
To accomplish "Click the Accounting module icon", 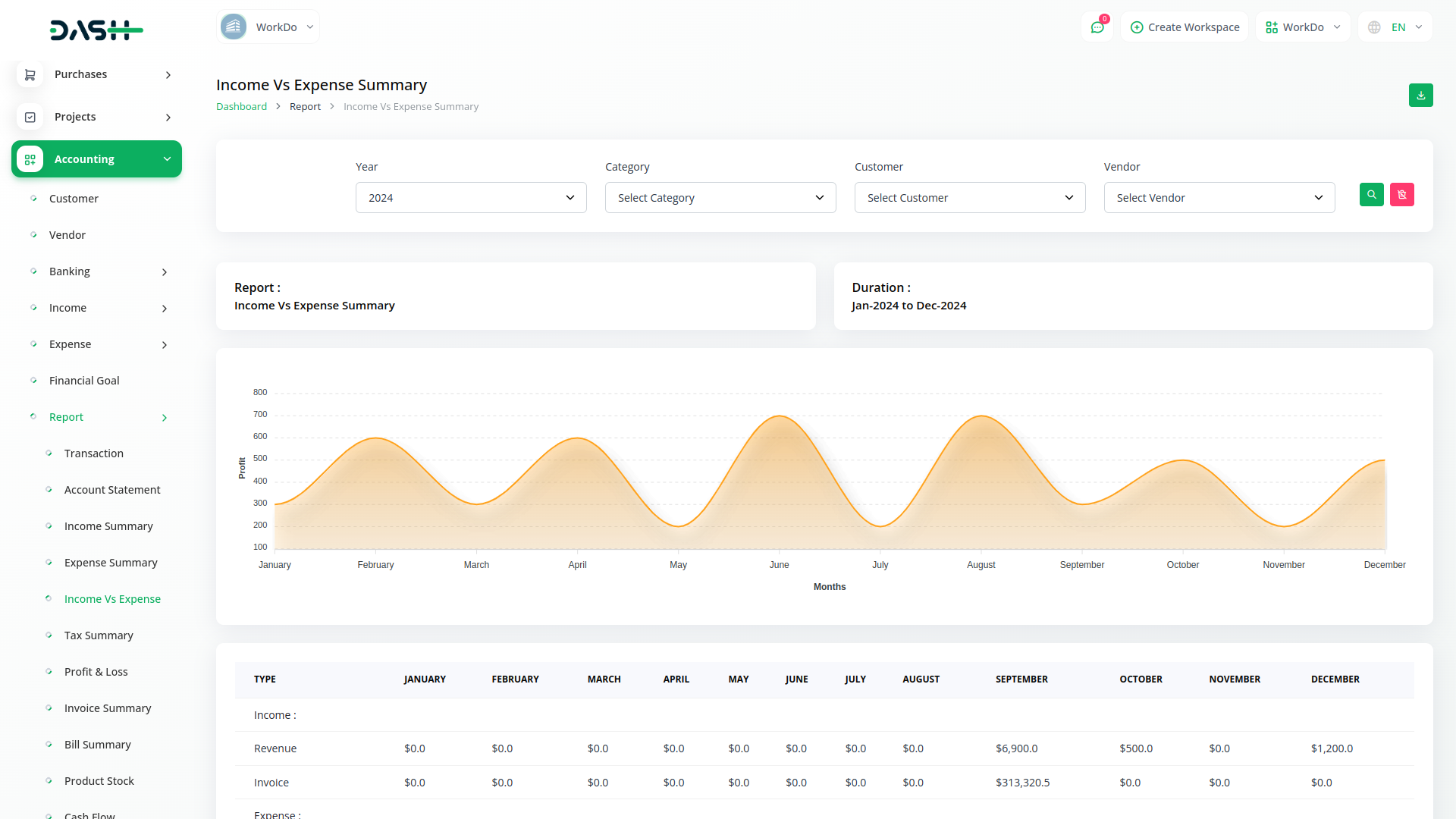I will [30, 159].
